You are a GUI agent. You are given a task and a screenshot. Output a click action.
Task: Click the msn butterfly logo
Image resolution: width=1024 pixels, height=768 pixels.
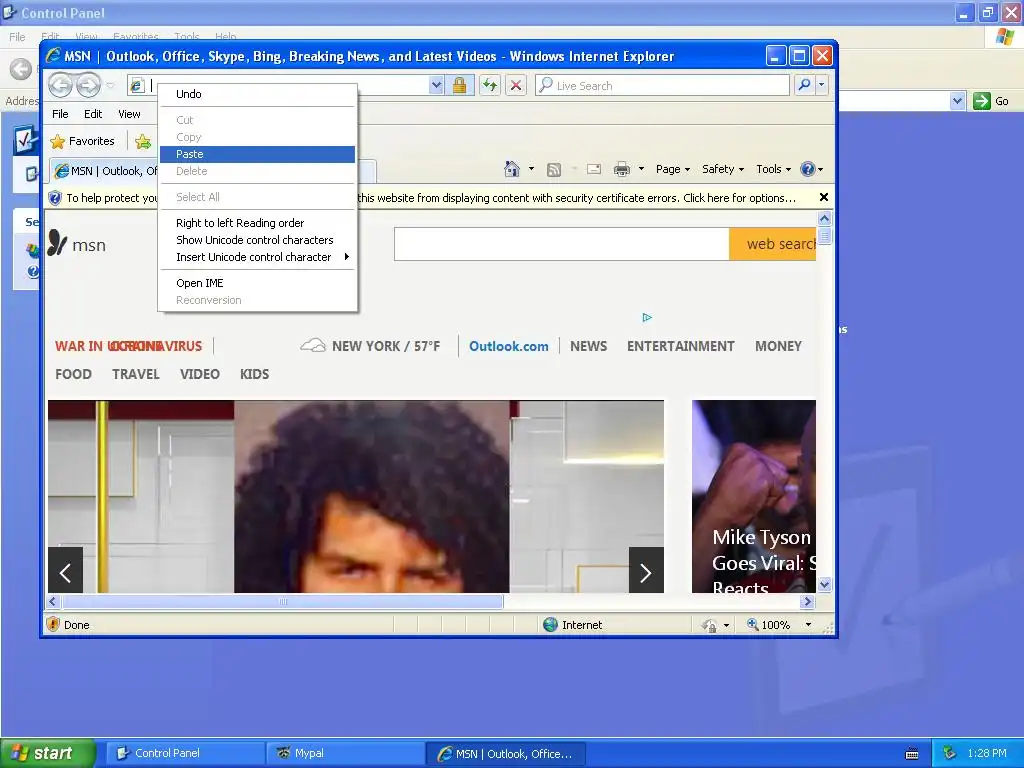pyautogui.click(x=57, y=243)
